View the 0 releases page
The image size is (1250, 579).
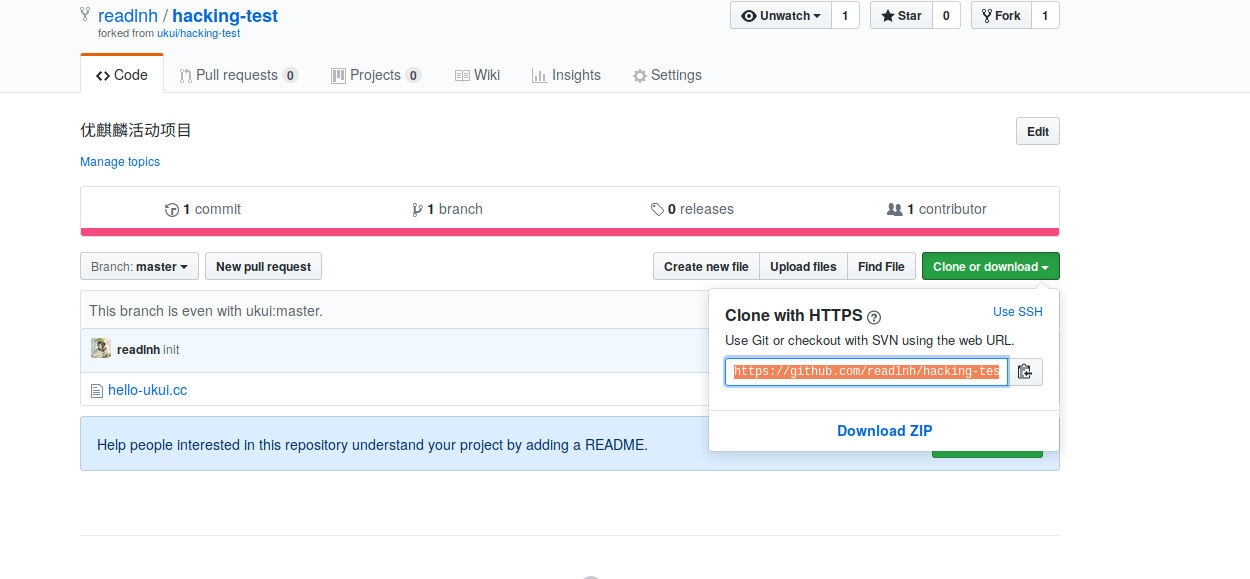coord(692,209)
